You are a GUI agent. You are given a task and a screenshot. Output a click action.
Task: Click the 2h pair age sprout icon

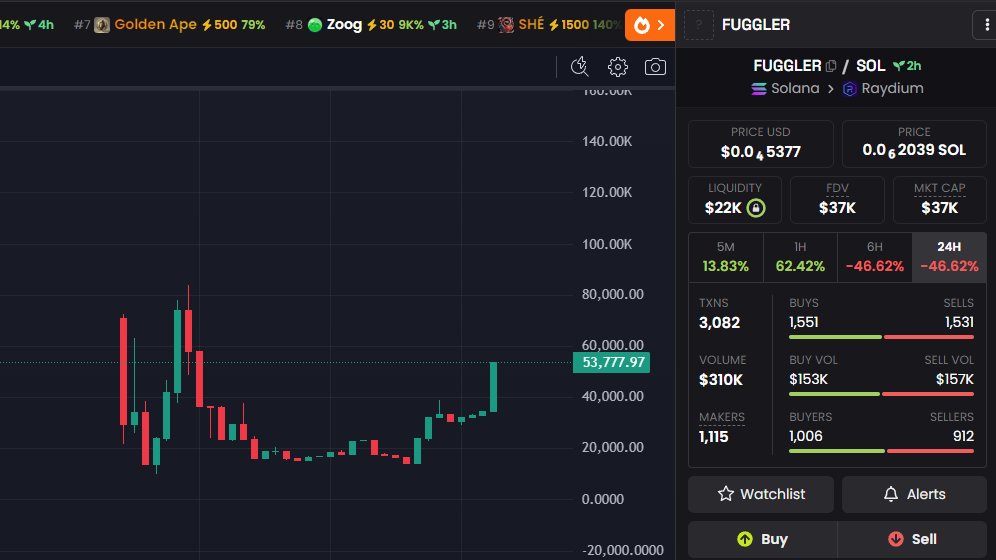pyautogui.click(x=898, y=66)
